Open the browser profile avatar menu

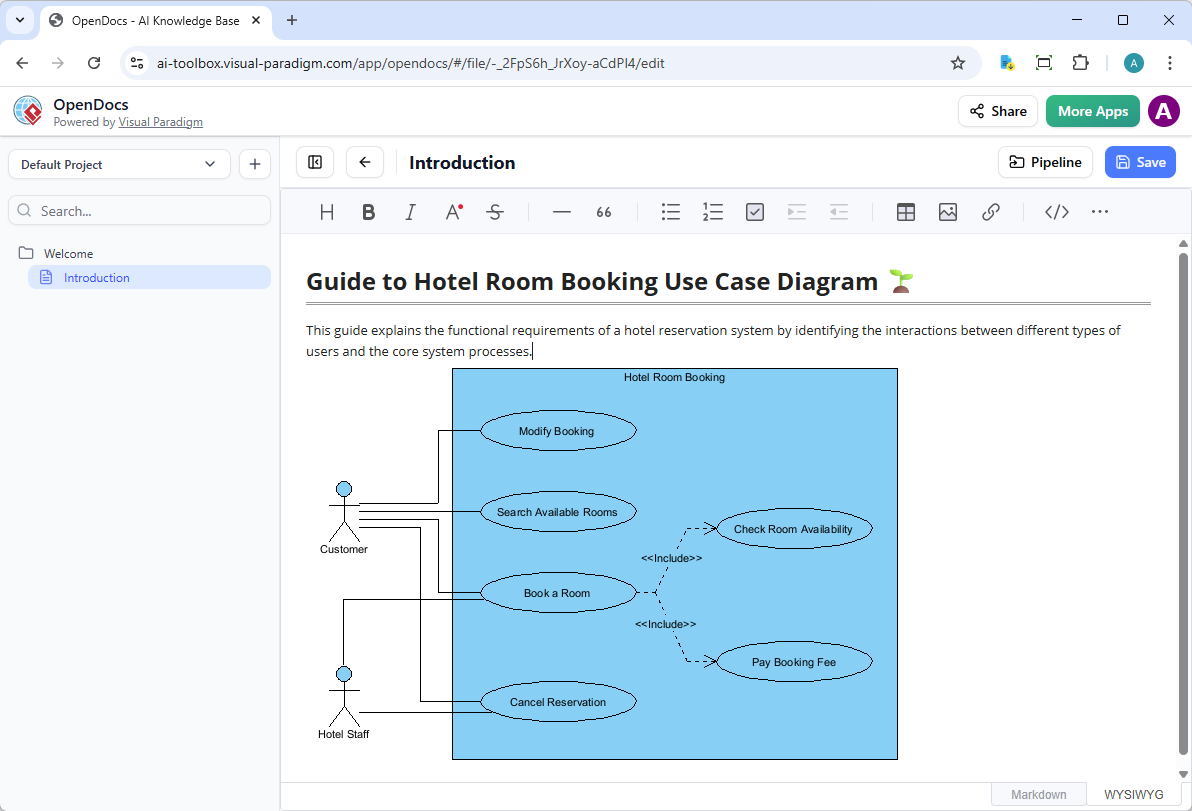click(1133, 62)
